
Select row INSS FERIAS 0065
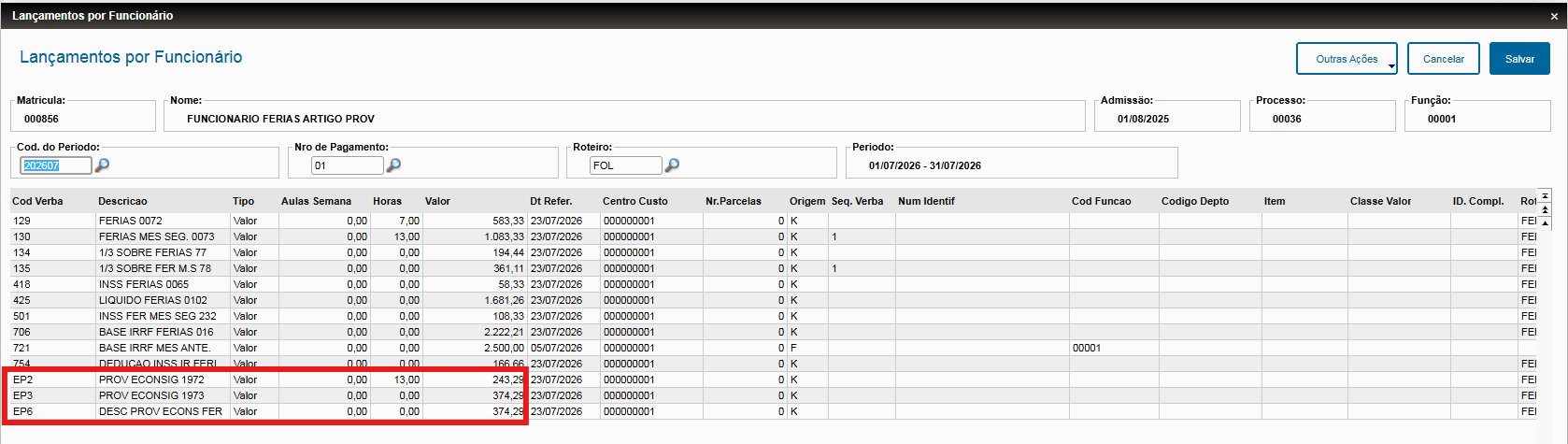(x=774, y=284)
